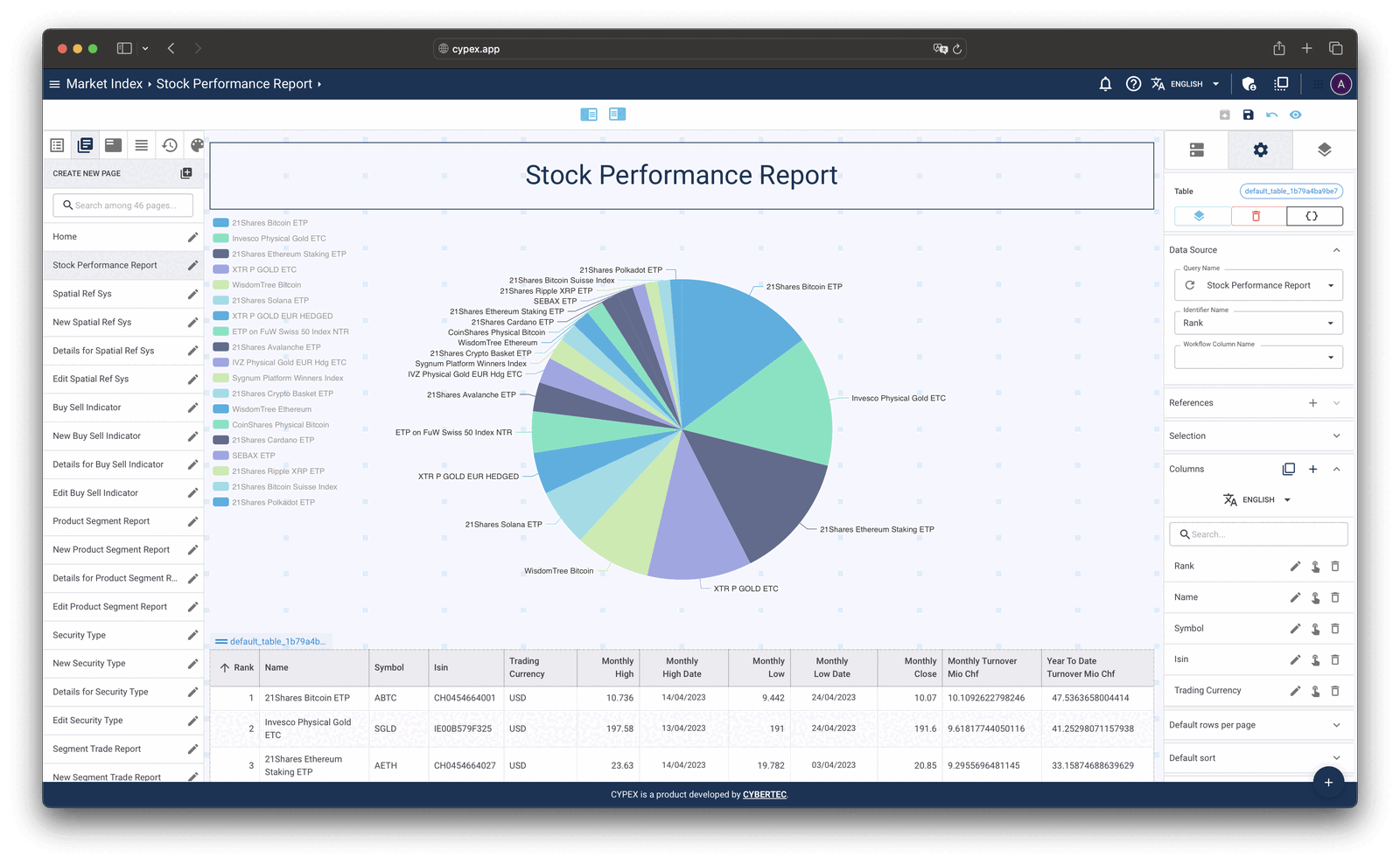The height and width of the screenshot is (864, 1400).
Task: Open the first left-panel list tab
Action: (x=57, y=145)
